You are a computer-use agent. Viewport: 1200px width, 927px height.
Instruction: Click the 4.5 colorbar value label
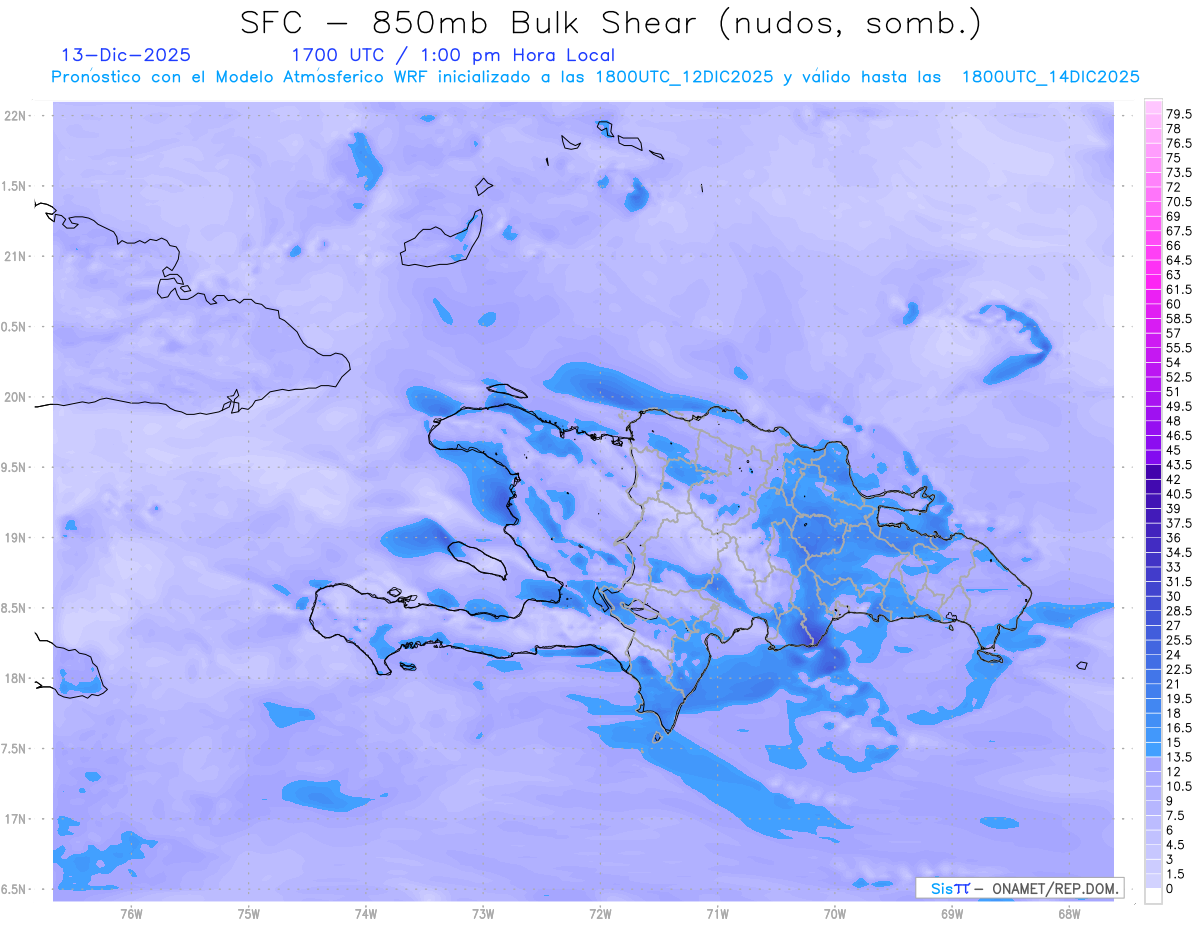pos(1176,844)
